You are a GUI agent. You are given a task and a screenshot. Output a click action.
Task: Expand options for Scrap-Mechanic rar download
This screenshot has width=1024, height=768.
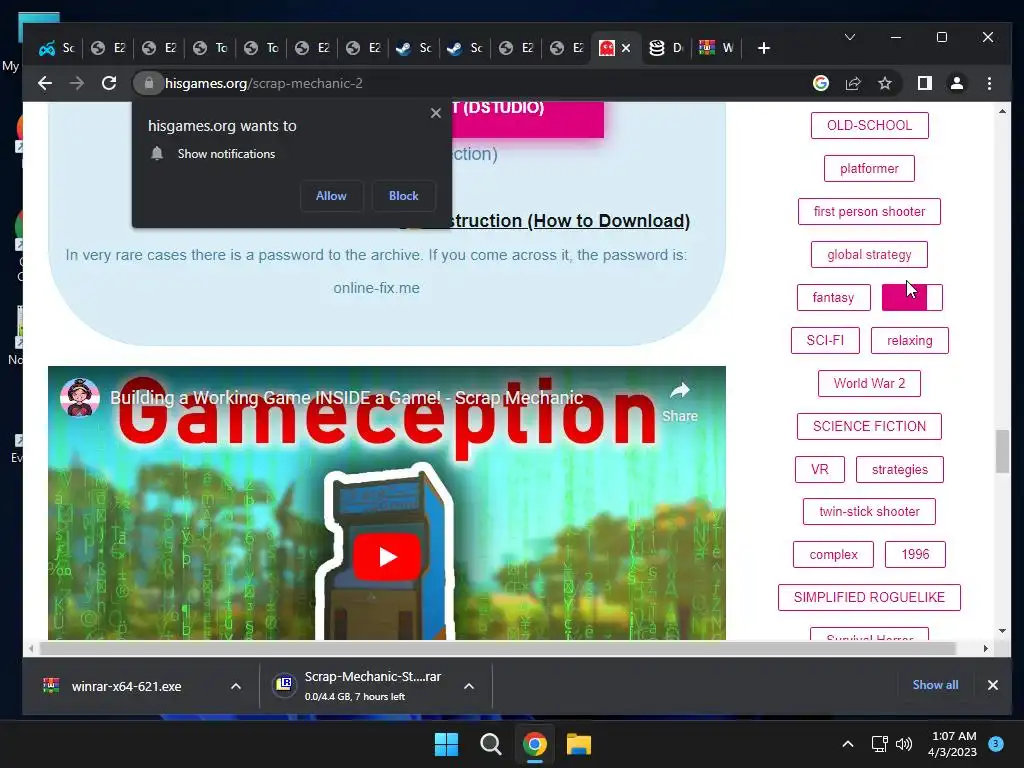pos(469,686)
